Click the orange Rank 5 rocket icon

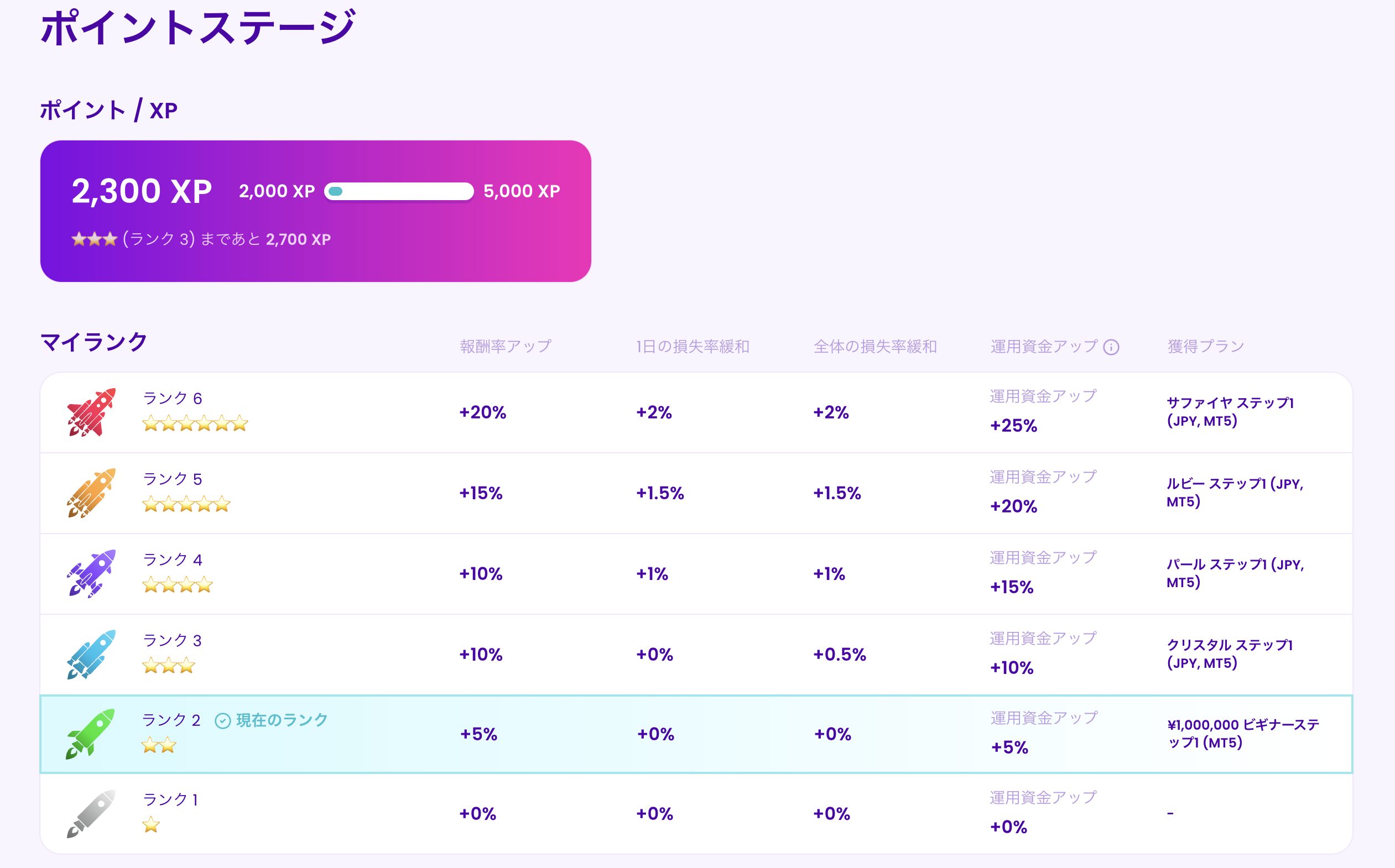point(91,493)
